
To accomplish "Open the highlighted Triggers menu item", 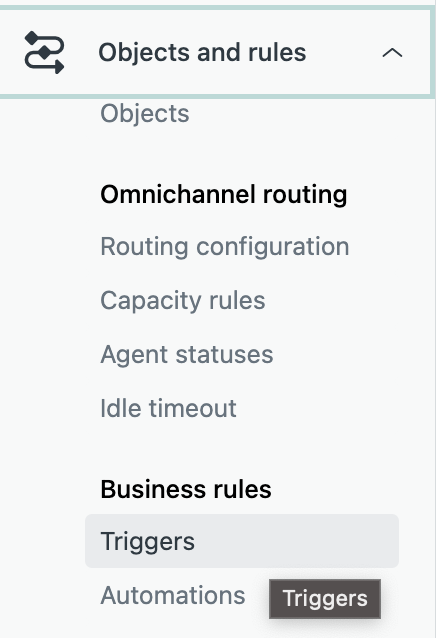I will (x=242, y=541).
